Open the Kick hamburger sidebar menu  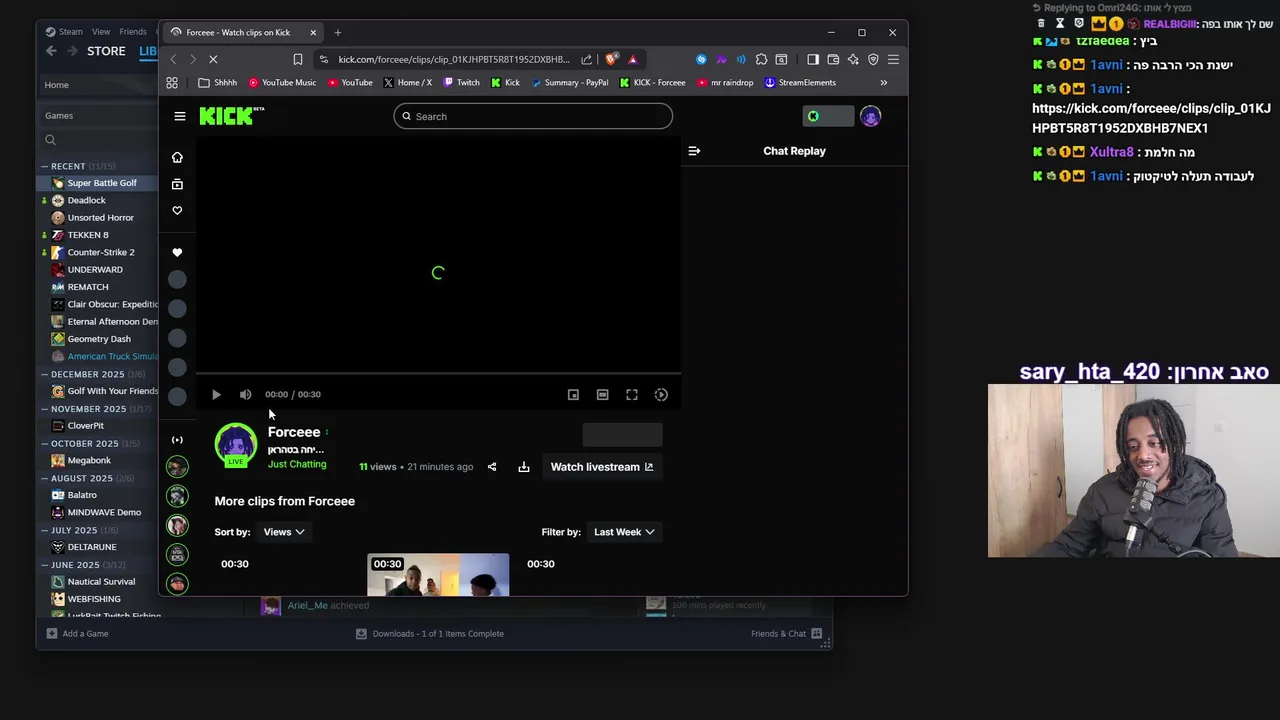(x=180, y=116)
